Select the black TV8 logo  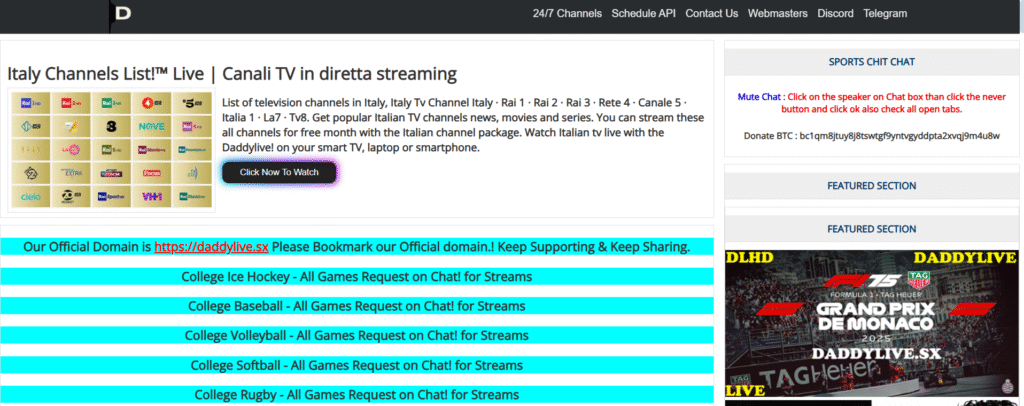(112, 126)
